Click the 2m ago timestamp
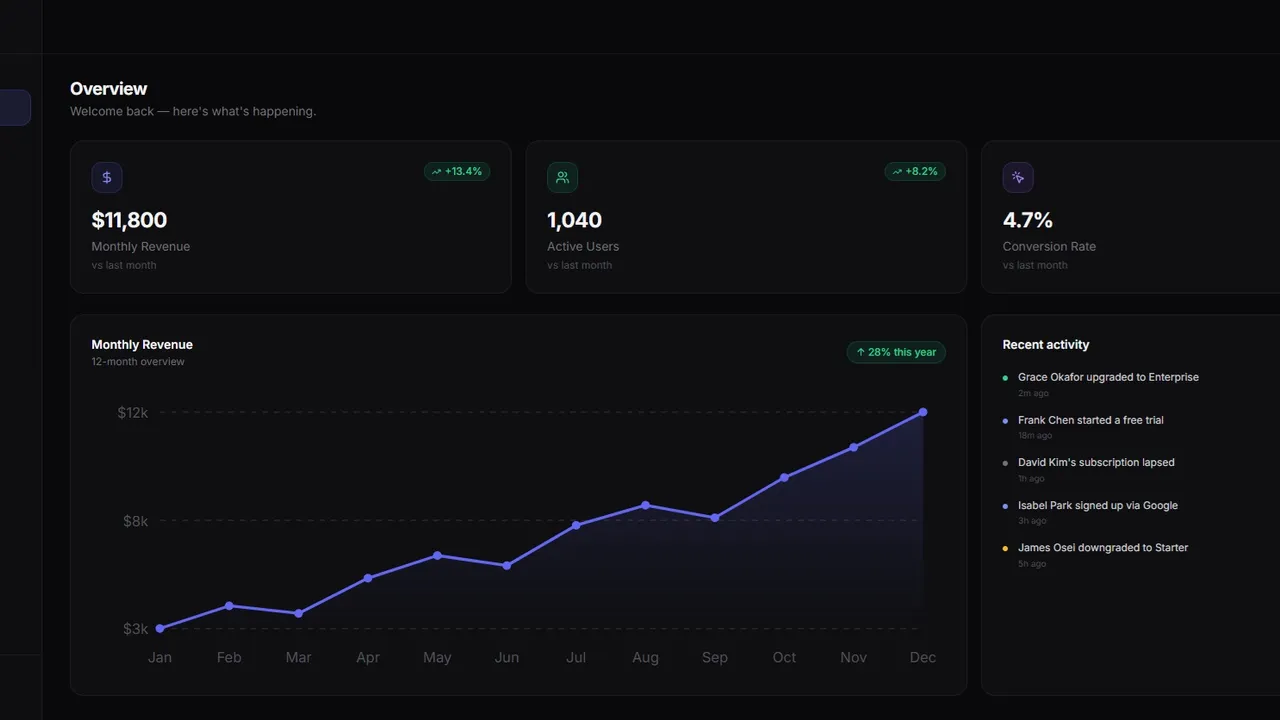Screen dimensions: 1280x720 click(1033, 394)
